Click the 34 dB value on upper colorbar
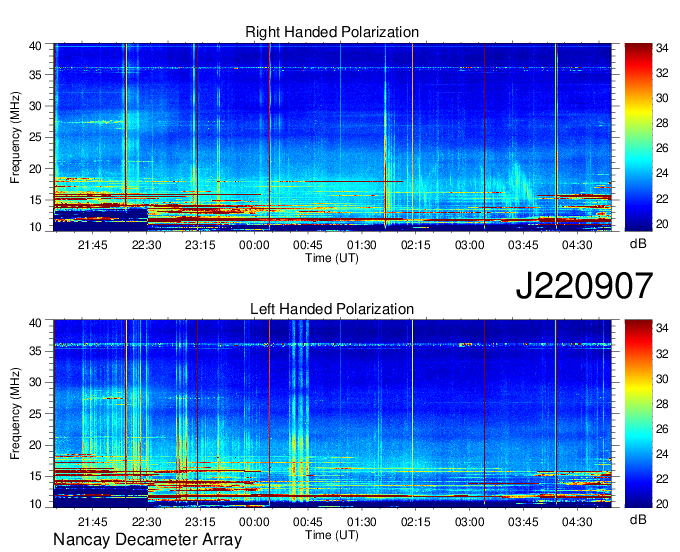 pyautogui.click(x=662, y=49)
